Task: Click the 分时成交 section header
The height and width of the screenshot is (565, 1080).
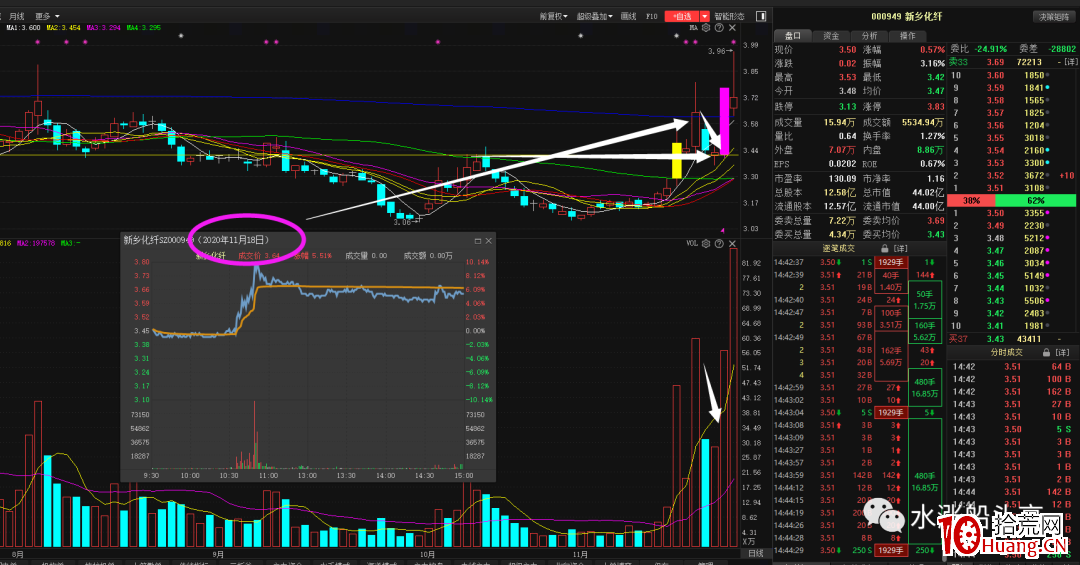Action: click(x=1006, y=352)
